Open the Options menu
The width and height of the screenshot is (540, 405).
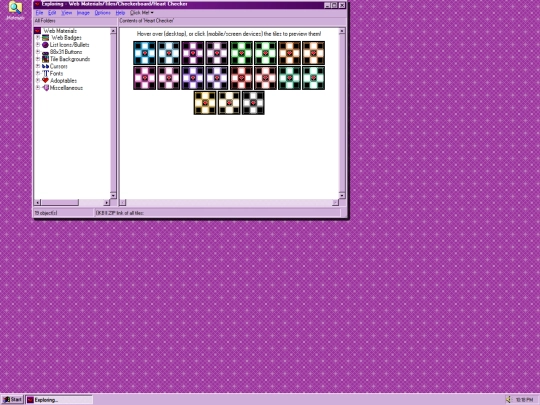click(x=103, y=13)
